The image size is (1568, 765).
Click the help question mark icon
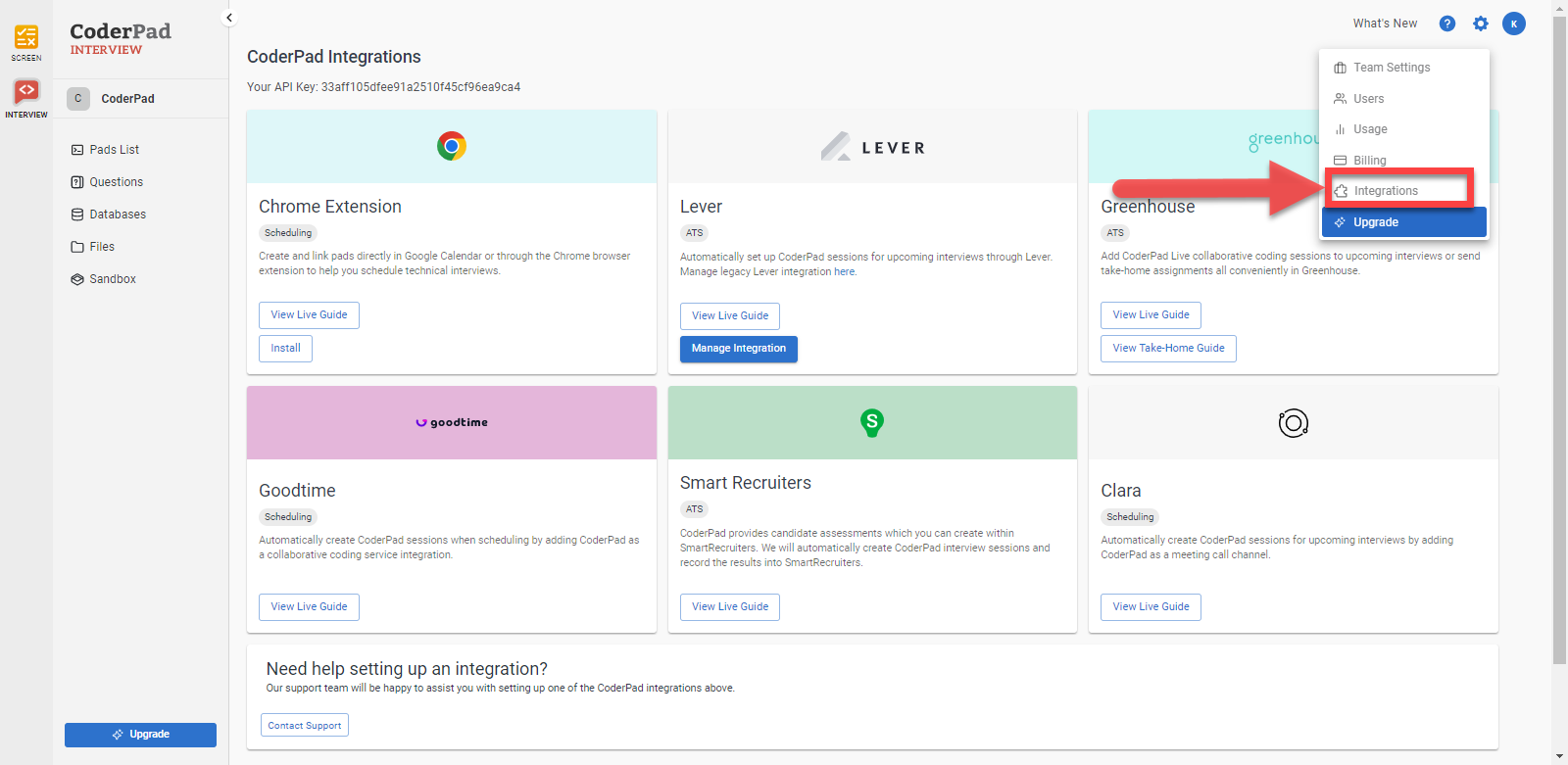pyautogui.click(x=1446, y=24)
